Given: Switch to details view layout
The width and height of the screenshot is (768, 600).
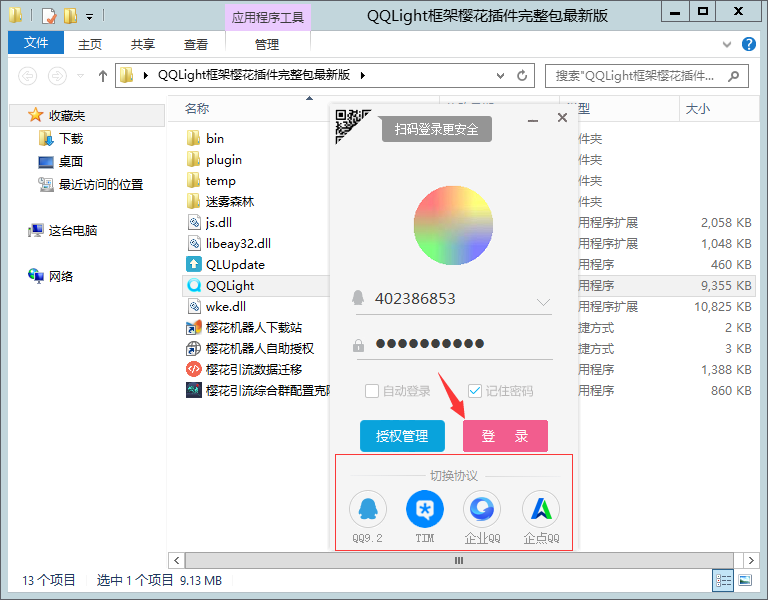Looking at the screenshot, I should pyautogui.click(x=723, y=580).
